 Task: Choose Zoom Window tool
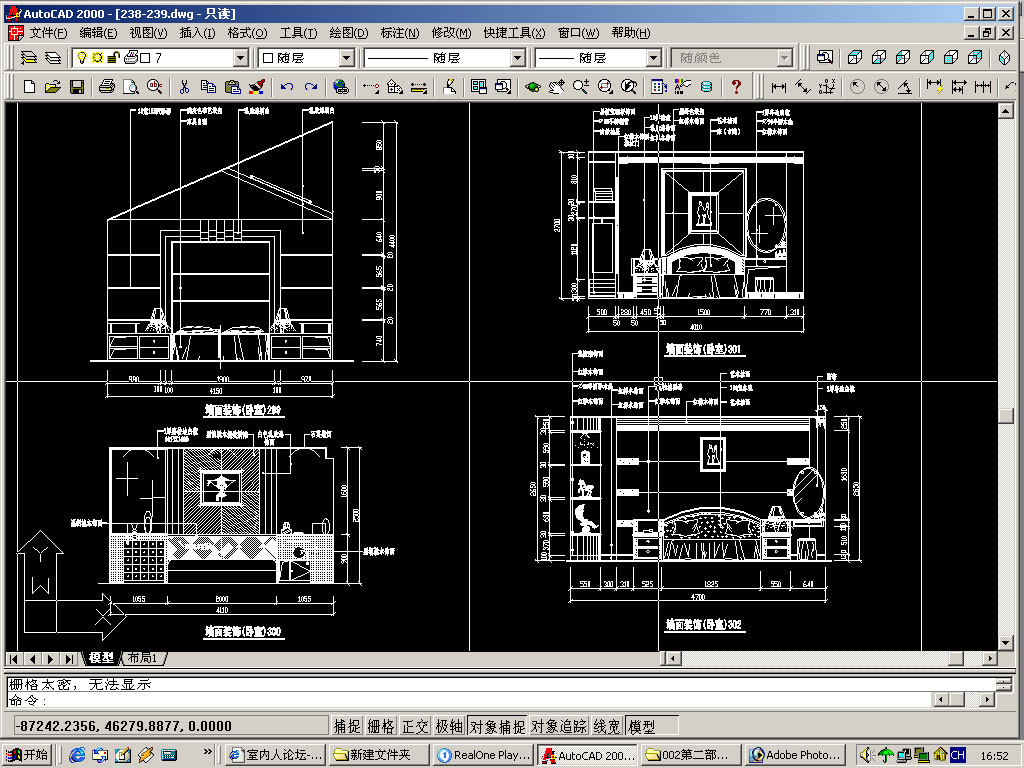click(605, 86)
